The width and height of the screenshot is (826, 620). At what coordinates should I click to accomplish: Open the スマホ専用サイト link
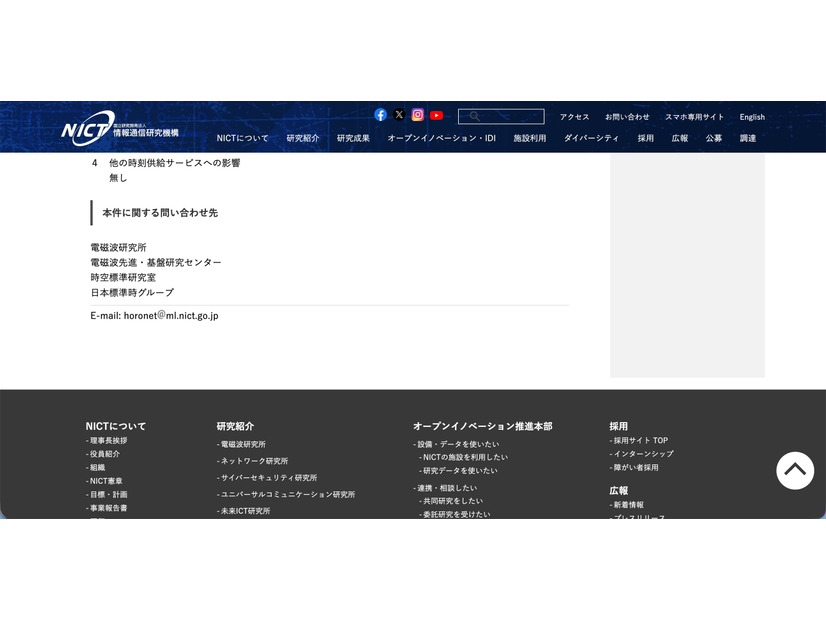coord(694,117)
